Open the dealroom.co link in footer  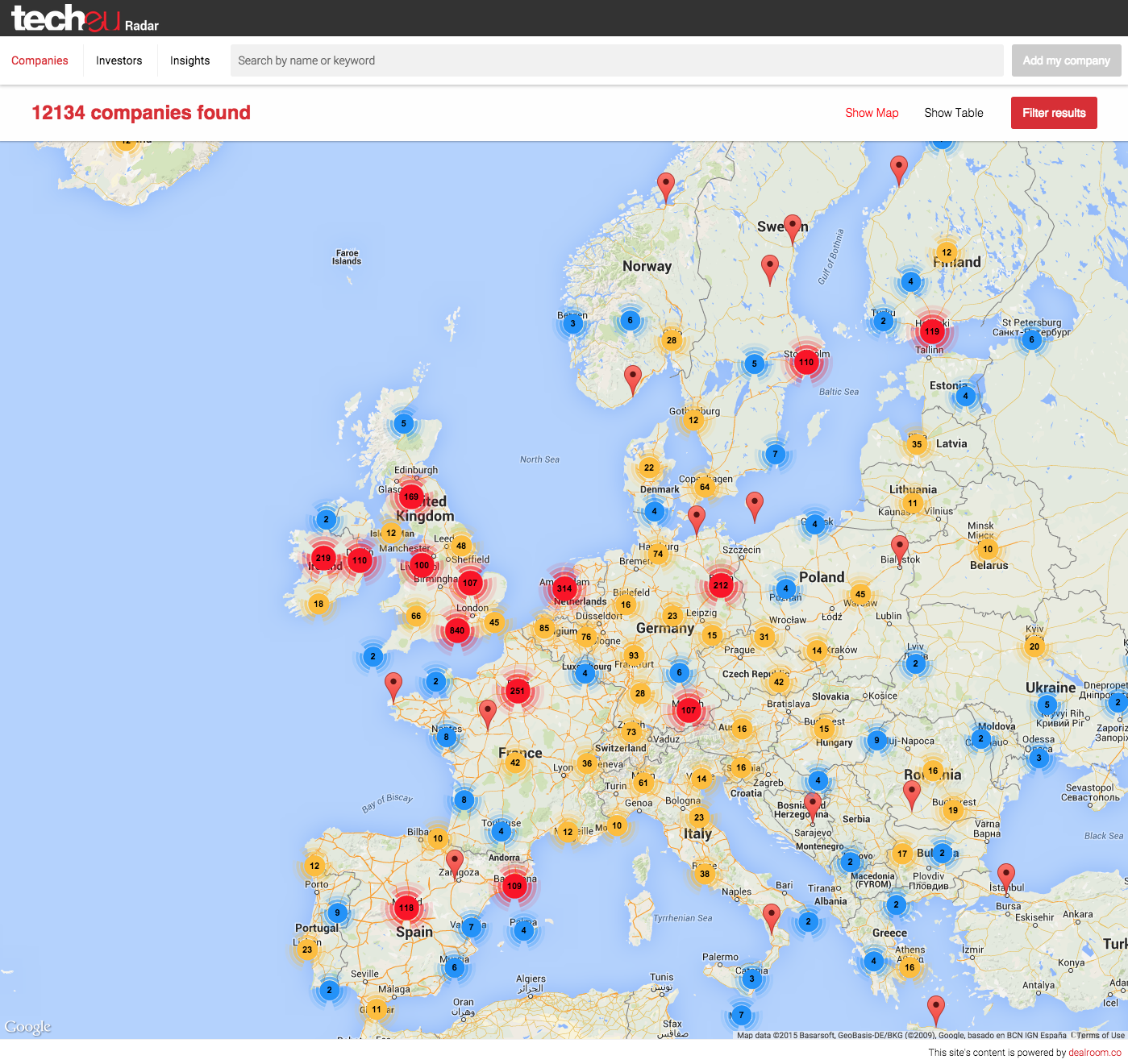[1094, 1053]
